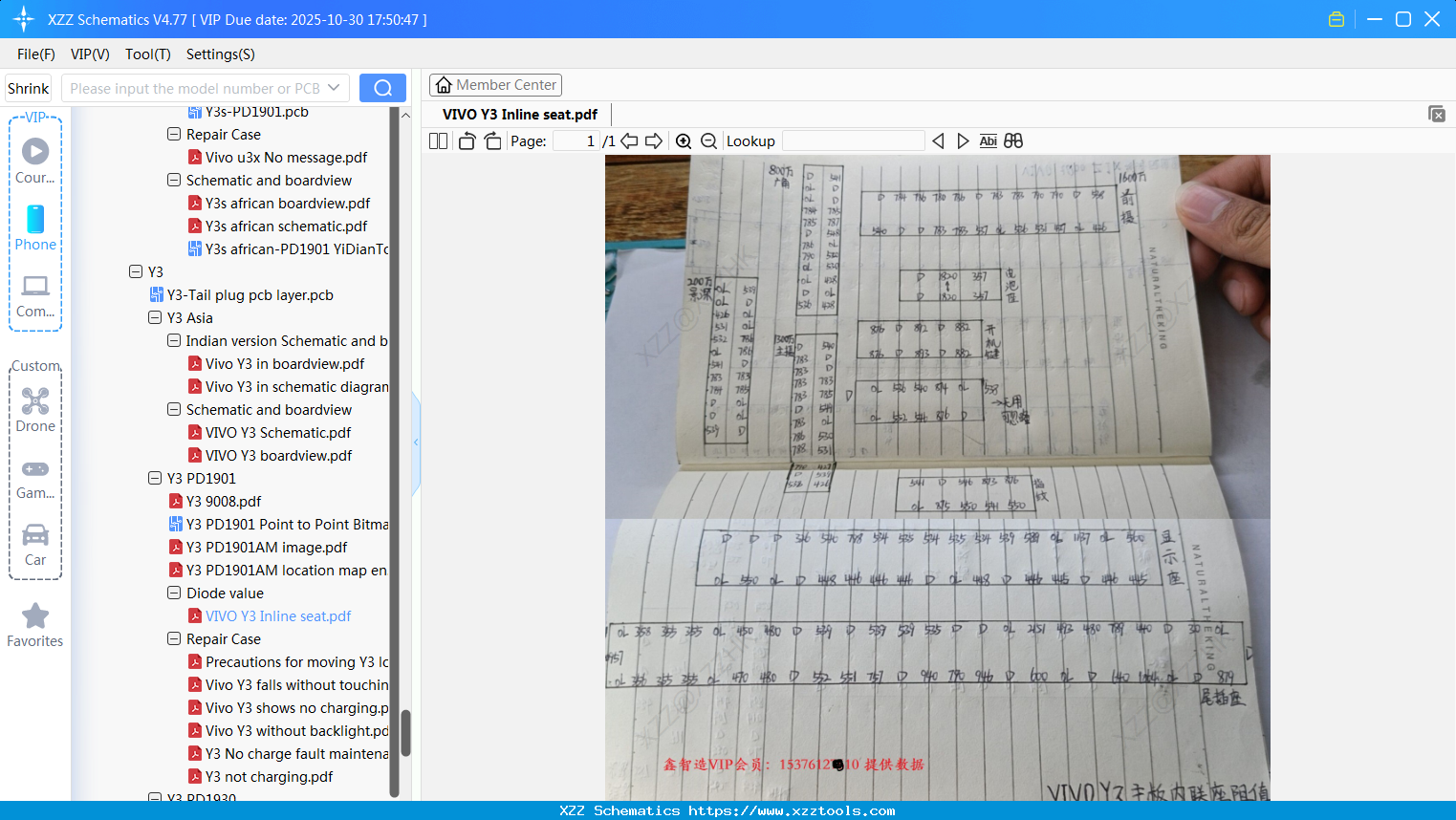Viewport: 1456px width, 820px height.
Task: Open Vivo Y3 without backlight file
Action: click(x=297, y=731)
